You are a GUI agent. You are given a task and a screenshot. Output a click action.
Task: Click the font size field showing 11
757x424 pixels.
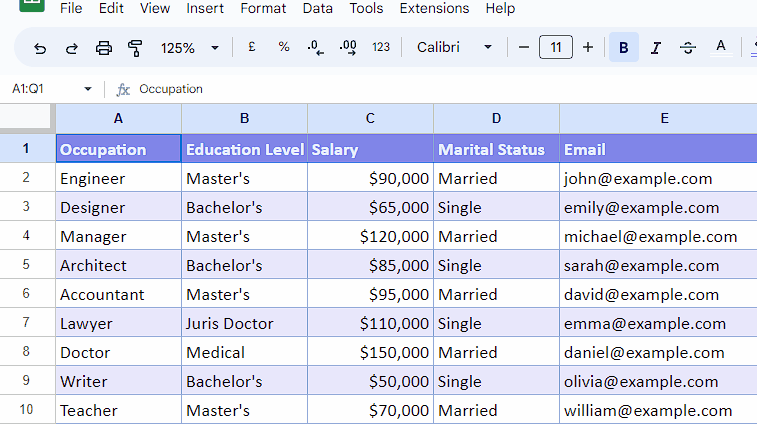click(556, 47)
